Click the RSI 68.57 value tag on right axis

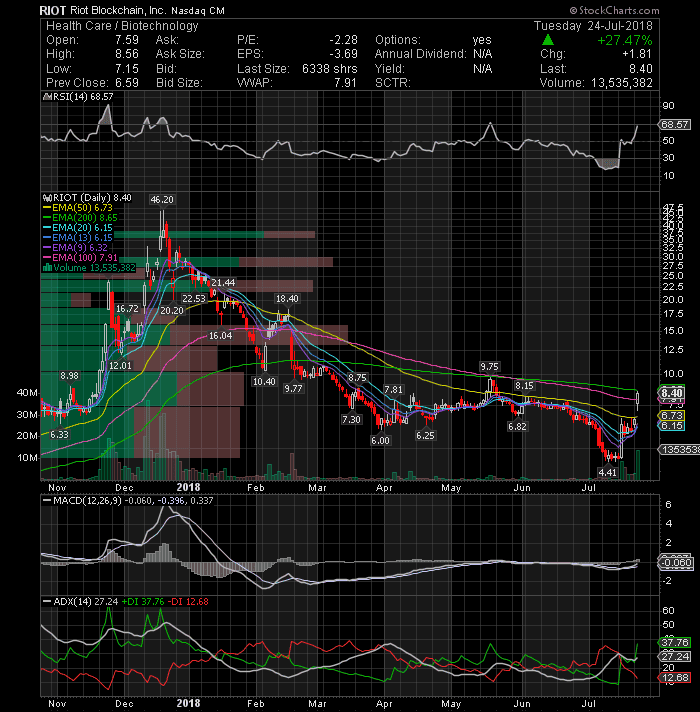[x=675, y=124]
